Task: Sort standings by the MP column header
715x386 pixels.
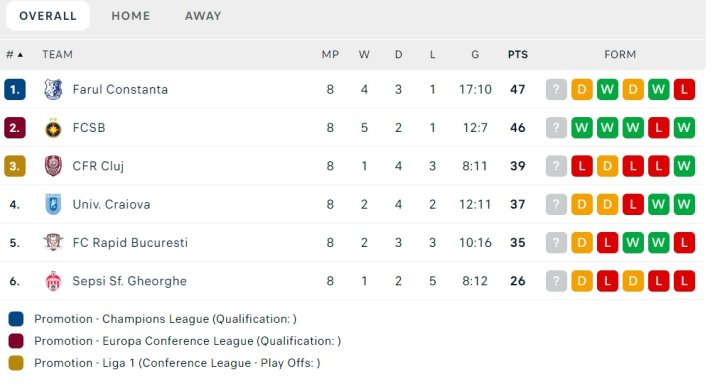Action: [330, 55]
